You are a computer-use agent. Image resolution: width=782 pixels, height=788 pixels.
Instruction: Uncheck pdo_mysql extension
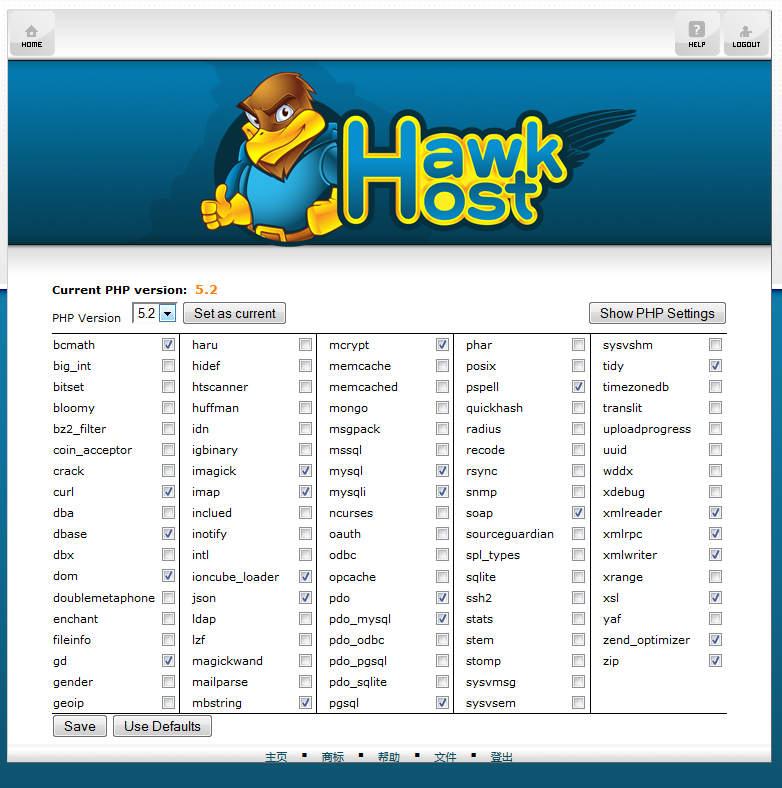(x=442, y=618)
